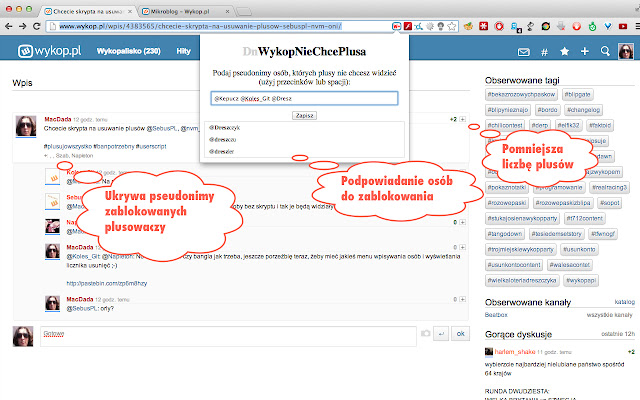This screenshot has width=640, height=400.
Task: Open a new browser tab
Action: (x=244, y=11)
